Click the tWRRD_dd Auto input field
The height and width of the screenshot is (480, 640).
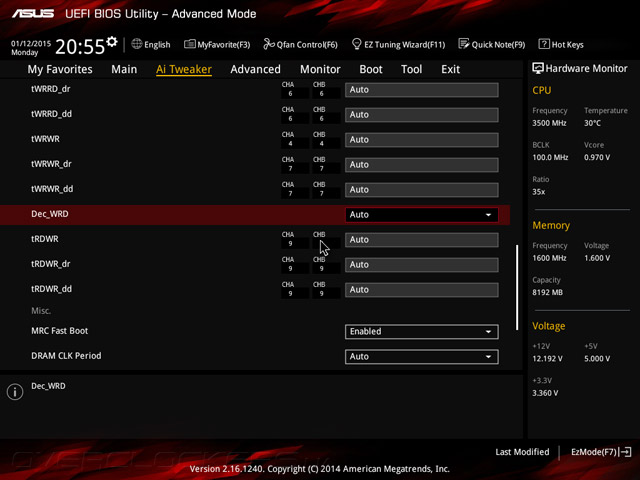(x=422, y=115)
